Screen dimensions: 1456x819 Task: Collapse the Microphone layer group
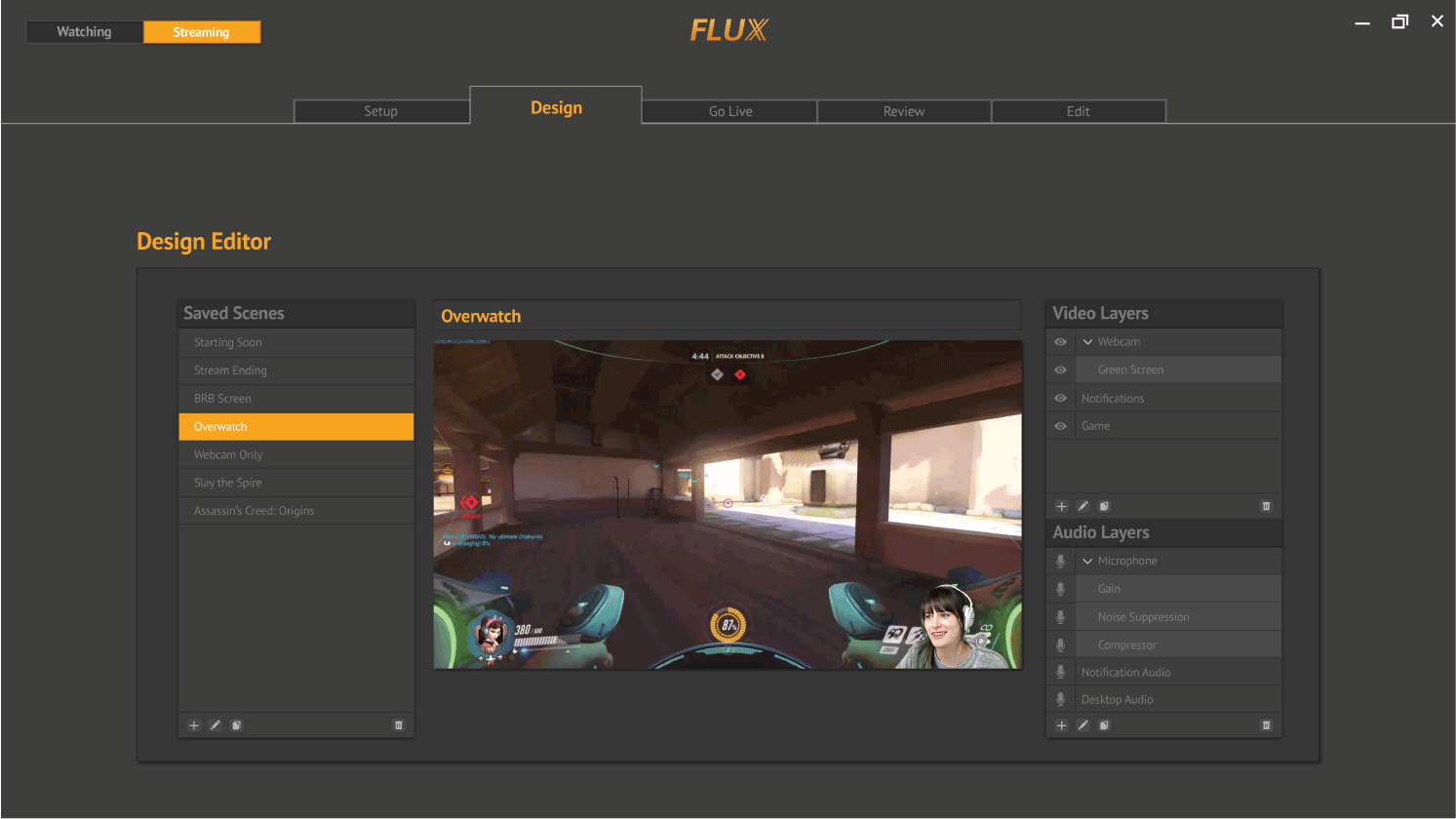tap(1087, 562)
